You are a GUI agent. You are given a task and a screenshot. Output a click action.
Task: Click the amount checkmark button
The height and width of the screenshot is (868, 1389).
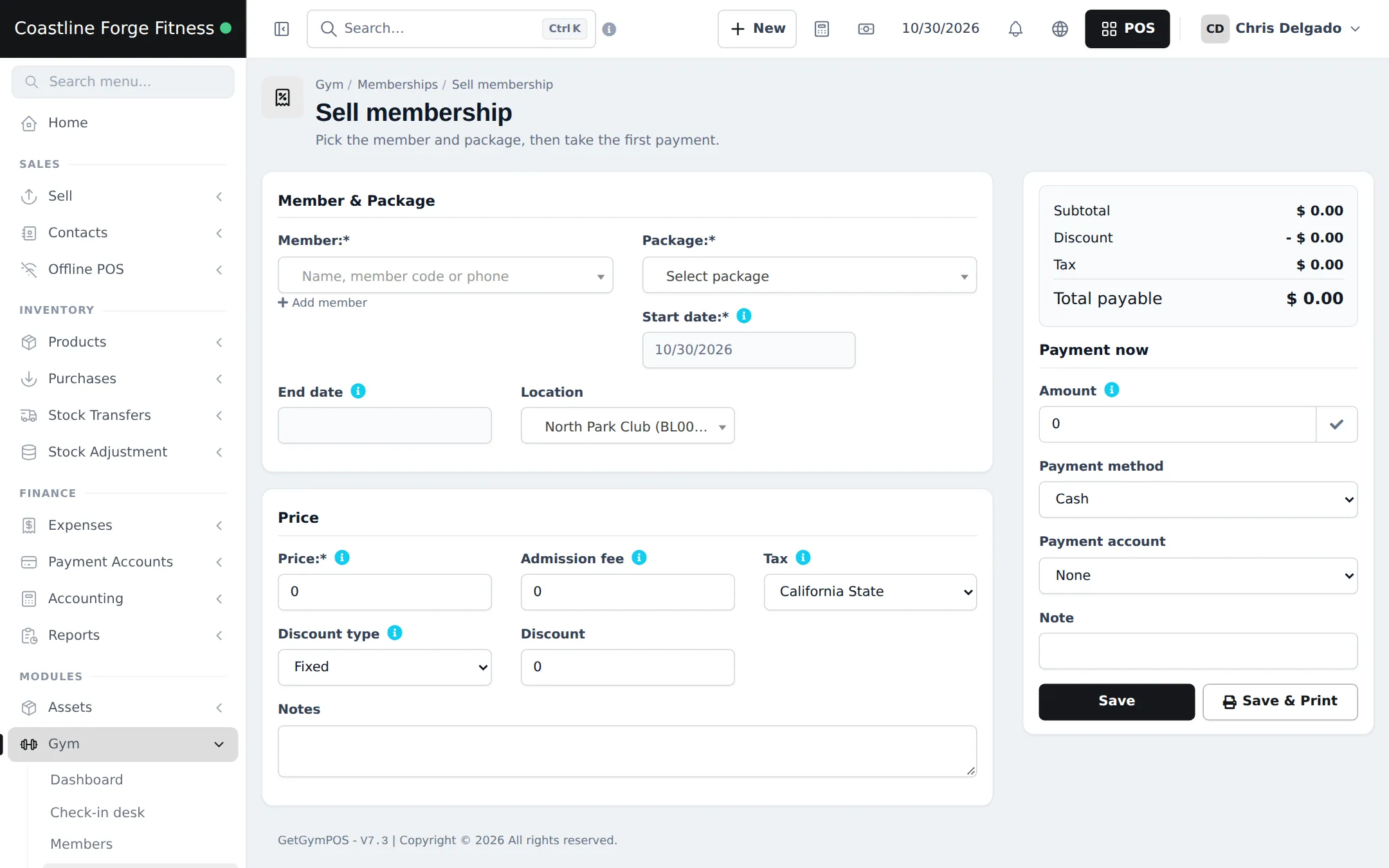point(1336,424)
